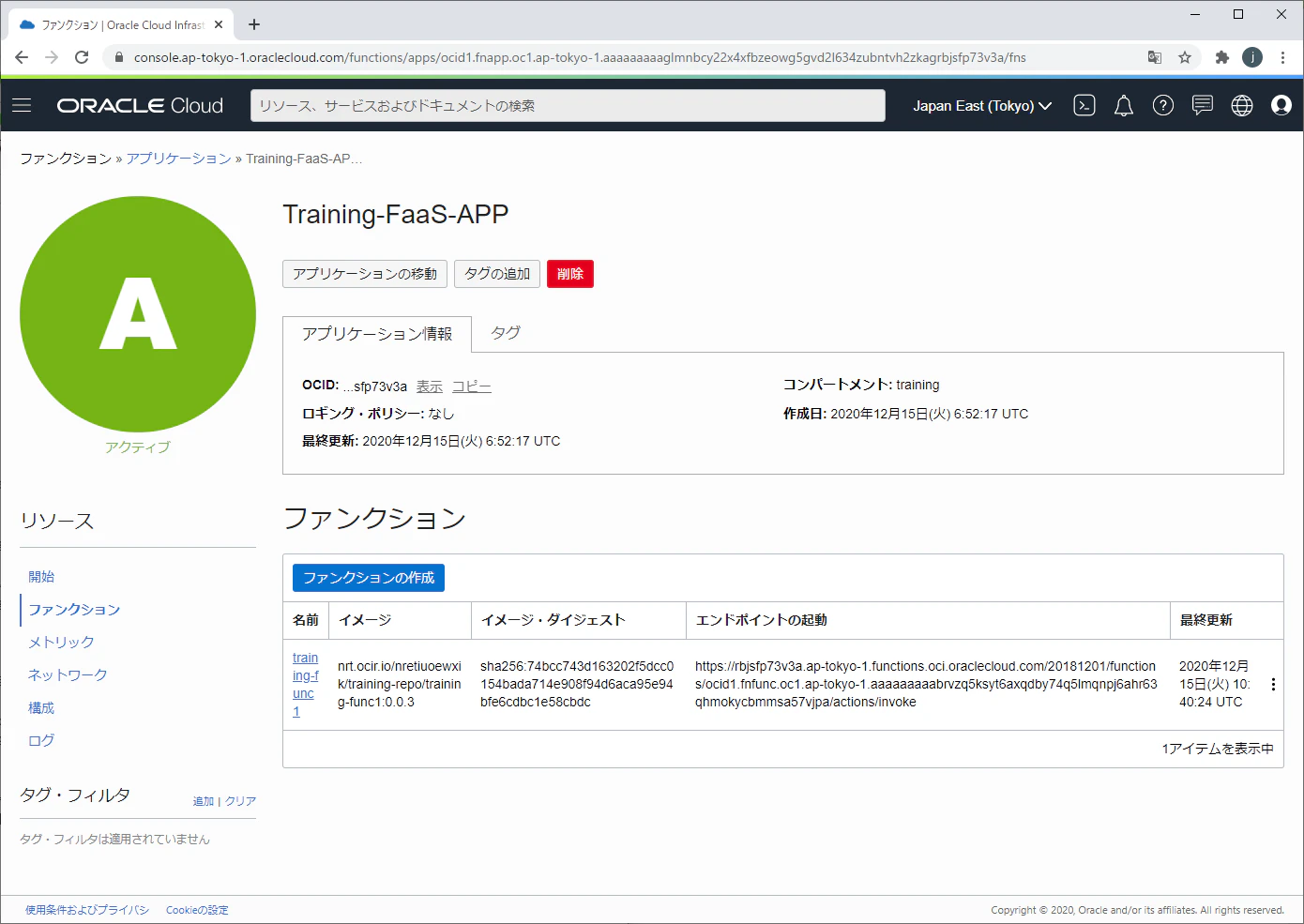Select ログ in the resources list
Image resolution: width=1304 pixels, height=924 pixels.
click(41, 740)
